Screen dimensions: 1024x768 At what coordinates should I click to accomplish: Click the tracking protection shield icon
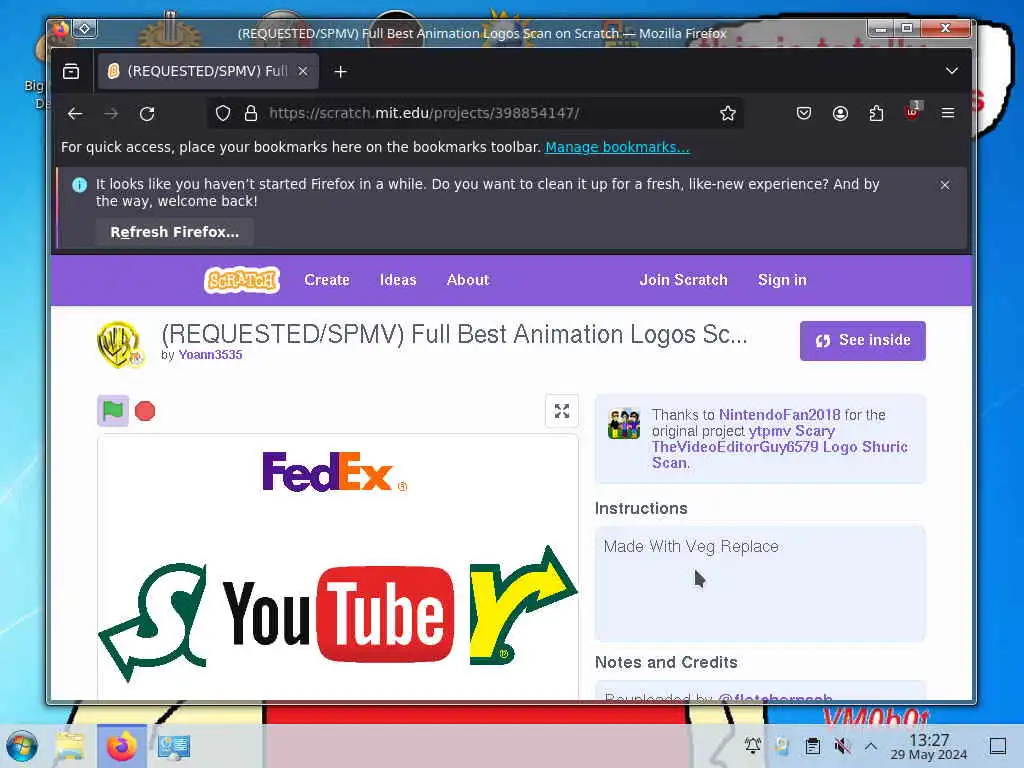[x=223, y=114]
